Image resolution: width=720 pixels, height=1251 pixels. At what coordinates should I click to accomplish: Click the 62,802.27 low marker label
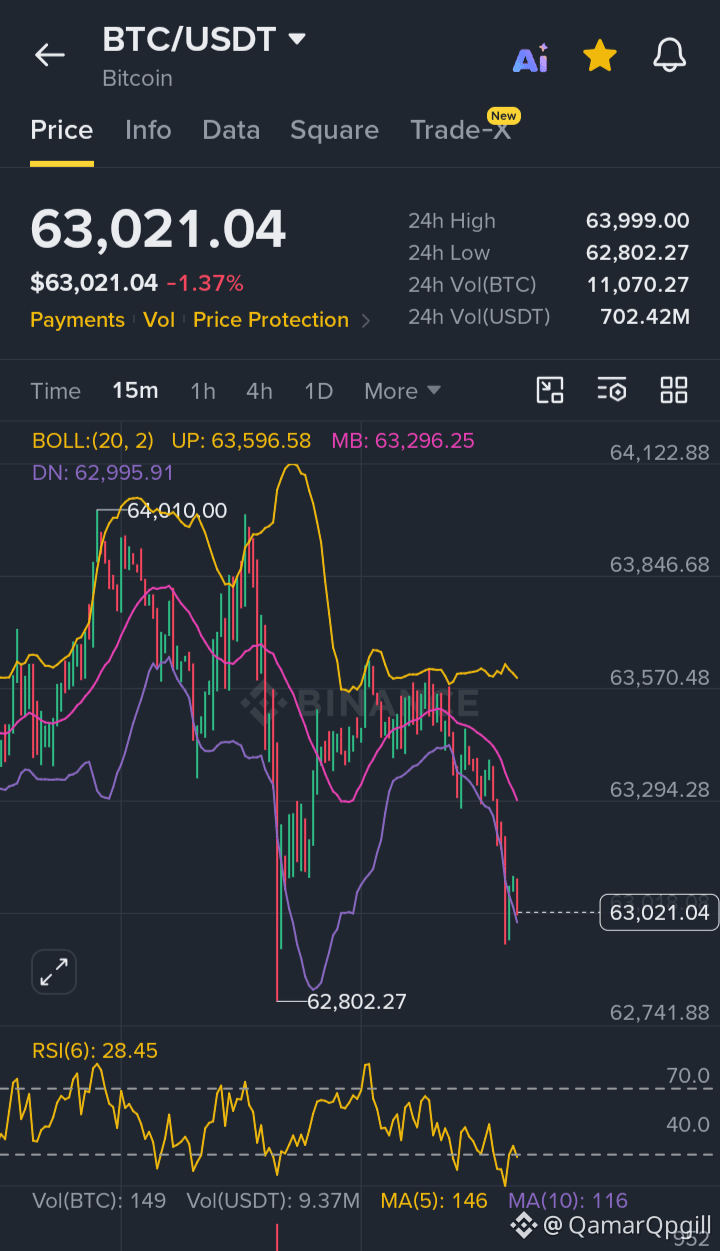point(357,1001)
